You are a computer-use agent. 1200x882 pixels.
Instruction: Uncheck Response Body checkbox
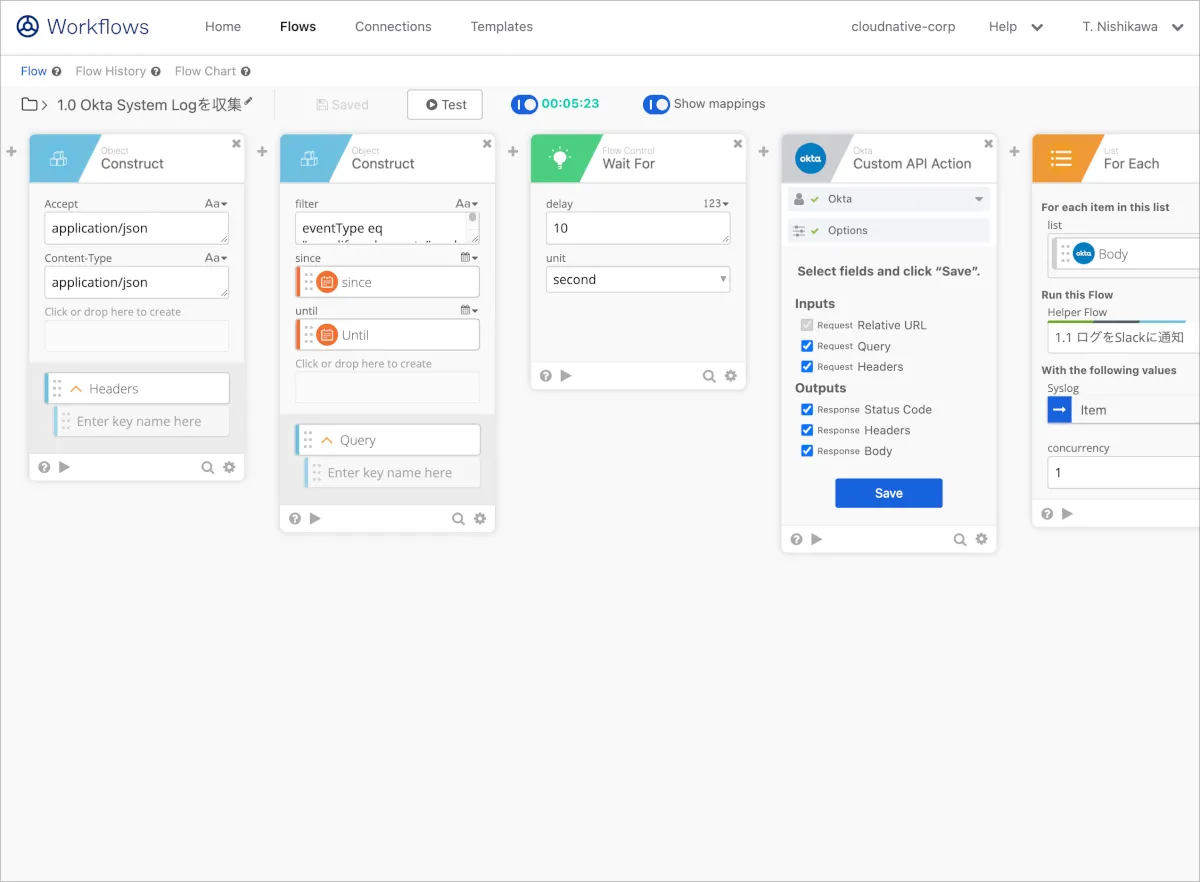click(807, 451)
